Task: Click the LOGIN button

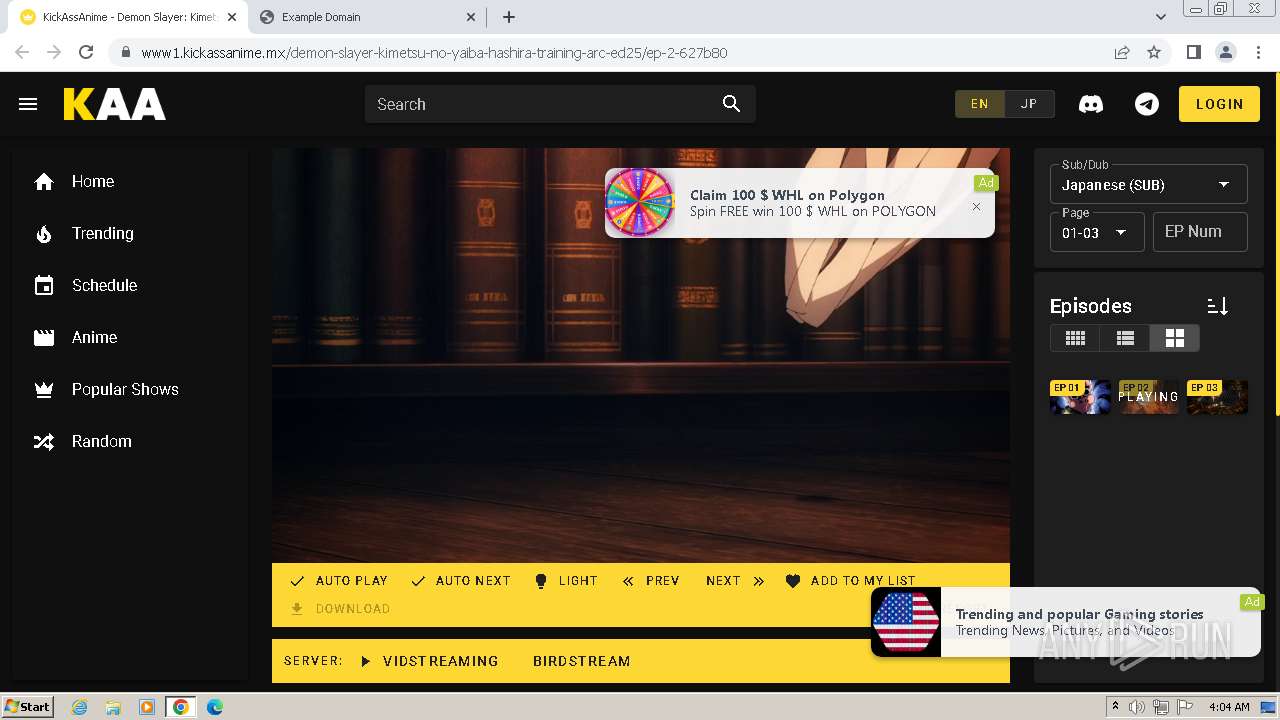Action: (x=1219, y=104)
